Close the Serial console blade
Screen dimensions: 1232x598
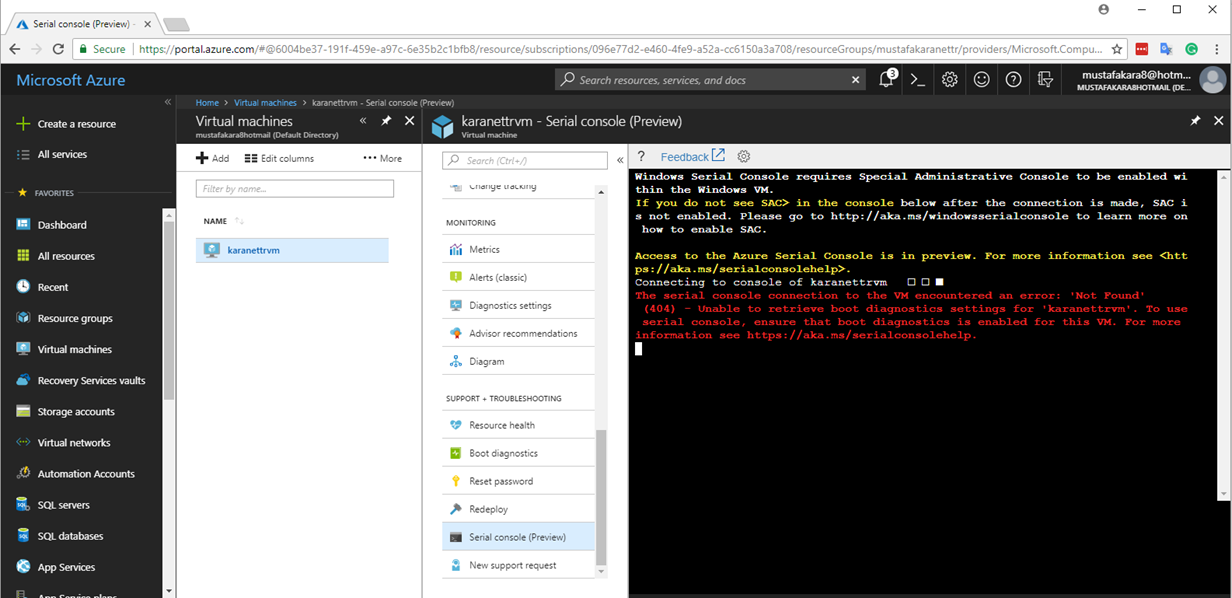click(x=1218, y=121)
